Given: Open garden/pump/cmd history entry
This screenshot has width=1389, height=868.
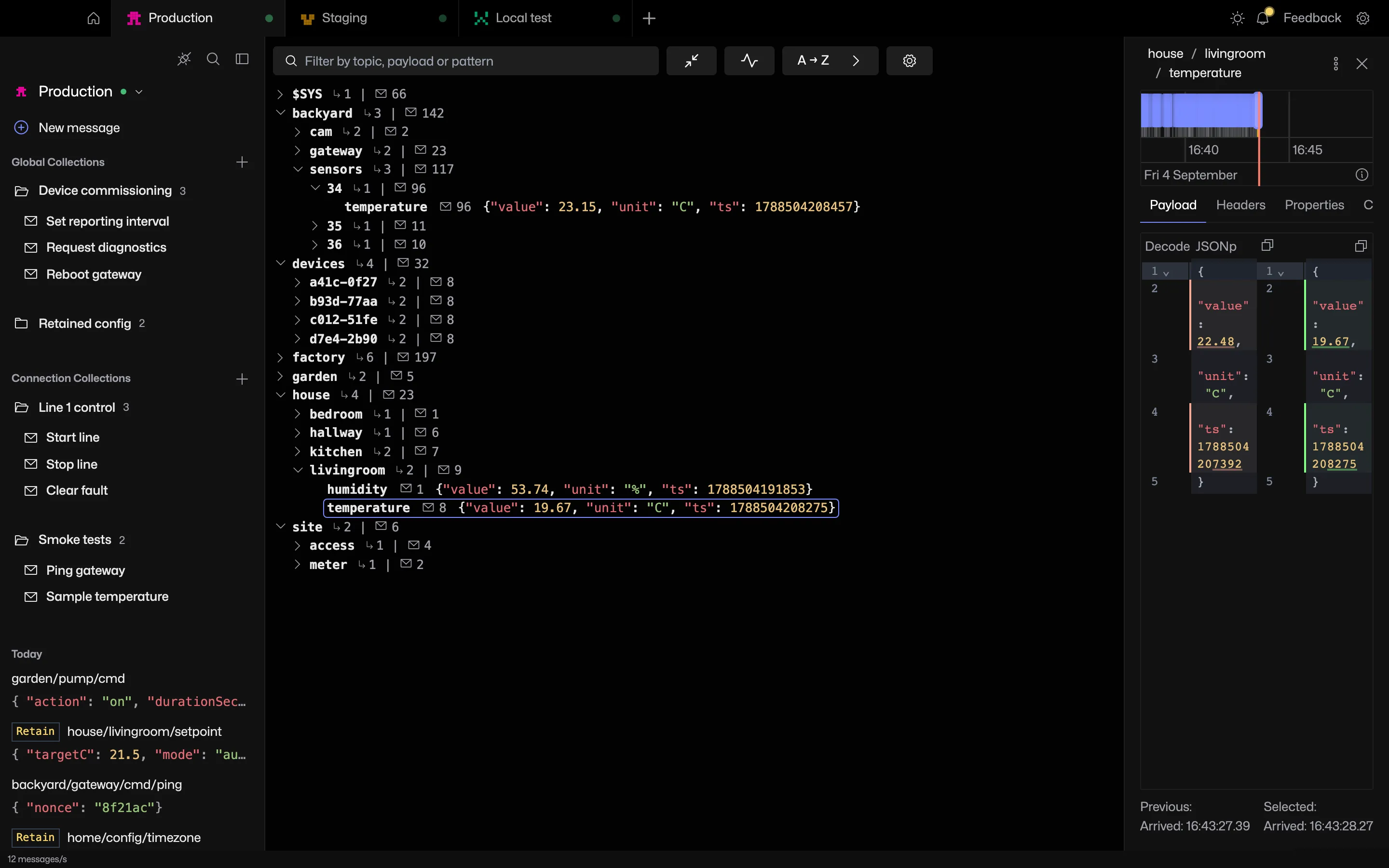Looking at the screenshot, I should [129, 690].
